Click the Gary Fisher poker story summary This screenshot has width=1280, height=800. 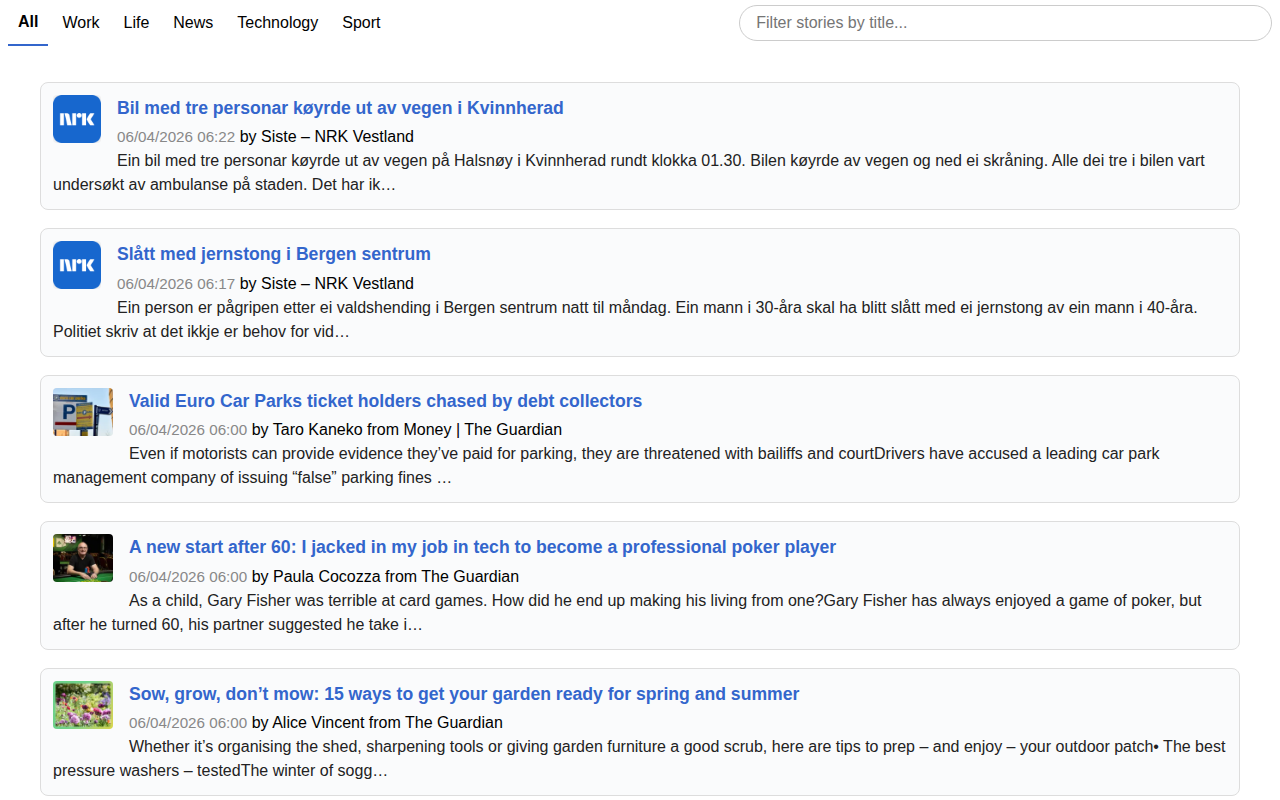click(640, 612)
